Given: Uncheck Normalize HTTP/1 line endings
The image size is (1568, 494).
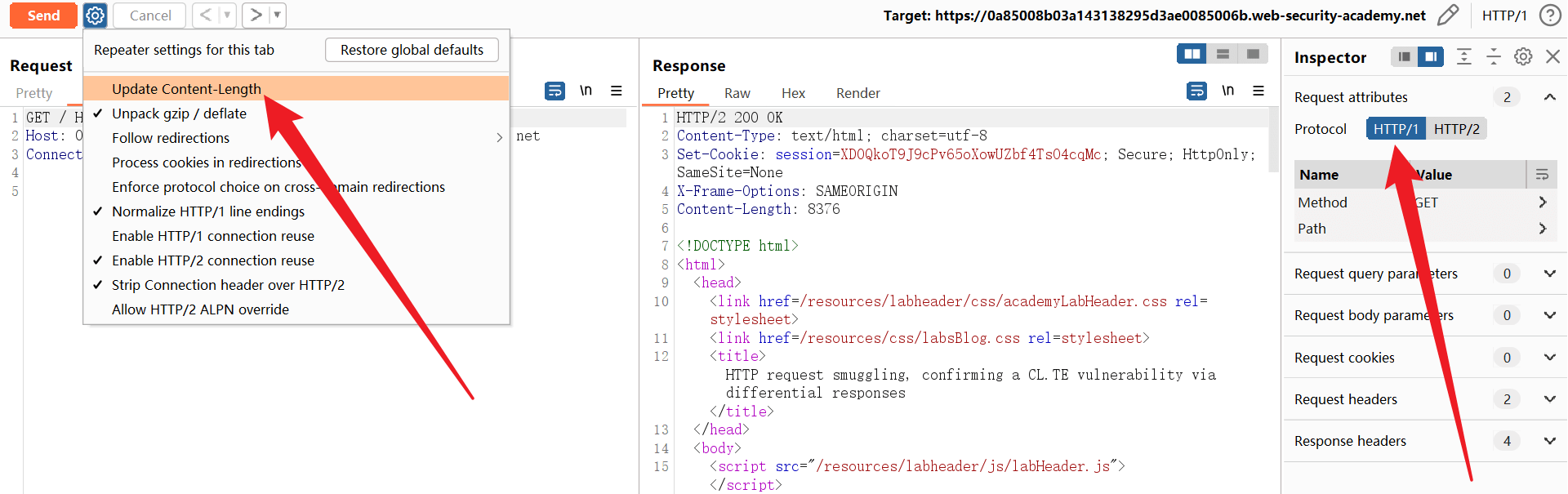Looking at the screenshot, I should (207, 211).
